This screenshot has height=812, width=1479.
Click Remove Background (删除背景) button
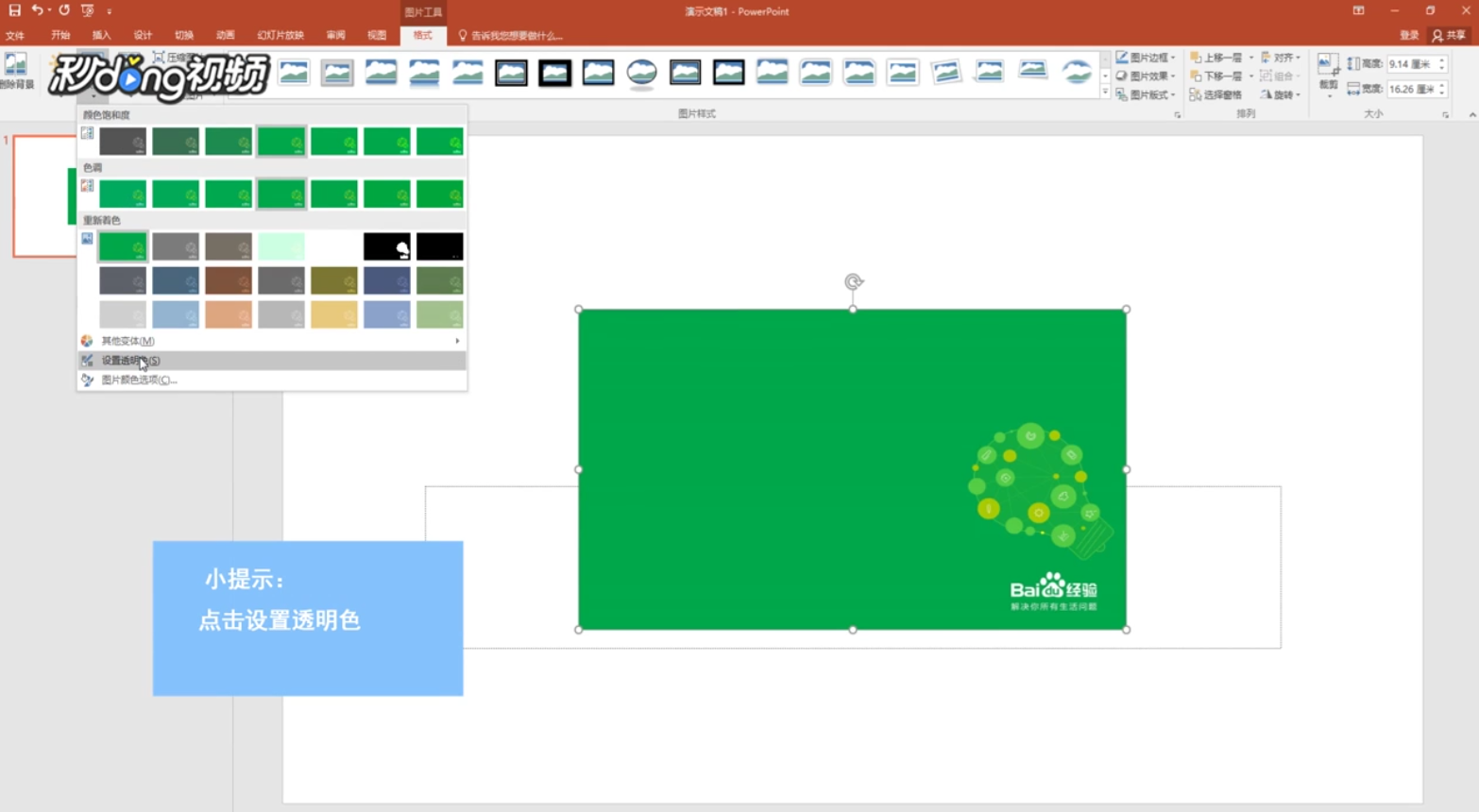16,71
